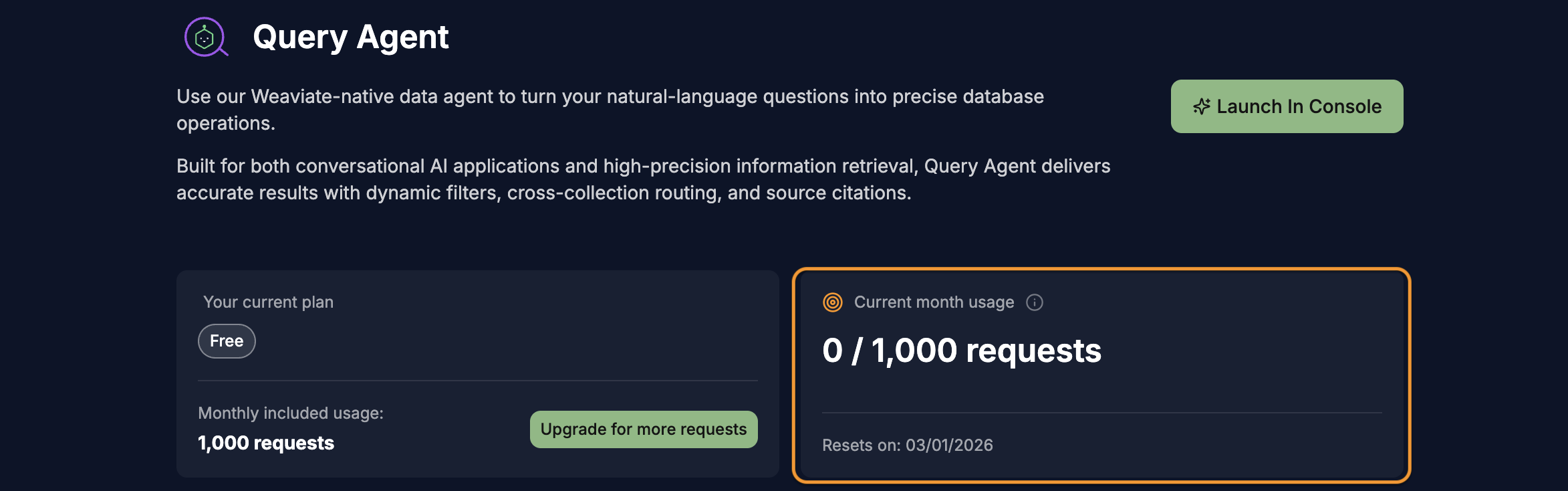Screen dimensions: 1568x491
Task: Click the Query Agent logo icon
Action: [206, 37]
